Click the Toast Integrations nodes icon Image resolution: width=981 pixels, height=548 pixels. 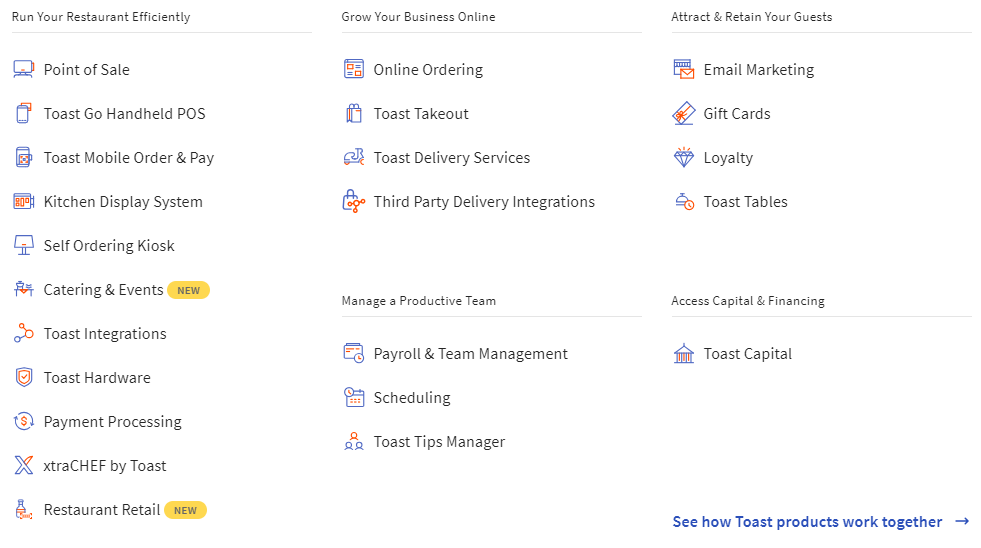coord(24,333)
